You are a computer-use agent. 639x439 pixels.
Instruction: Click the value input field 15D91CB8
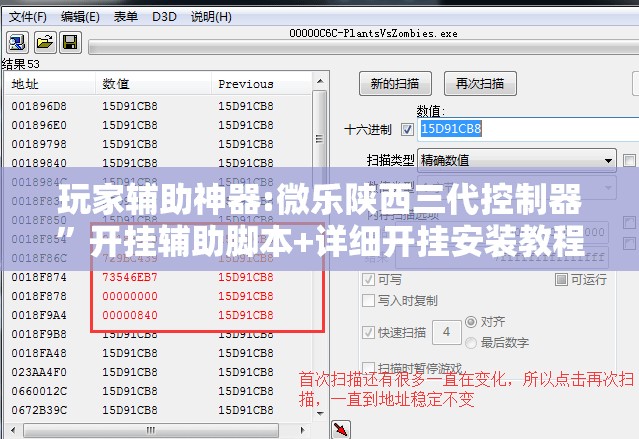[x=528, y=129]
